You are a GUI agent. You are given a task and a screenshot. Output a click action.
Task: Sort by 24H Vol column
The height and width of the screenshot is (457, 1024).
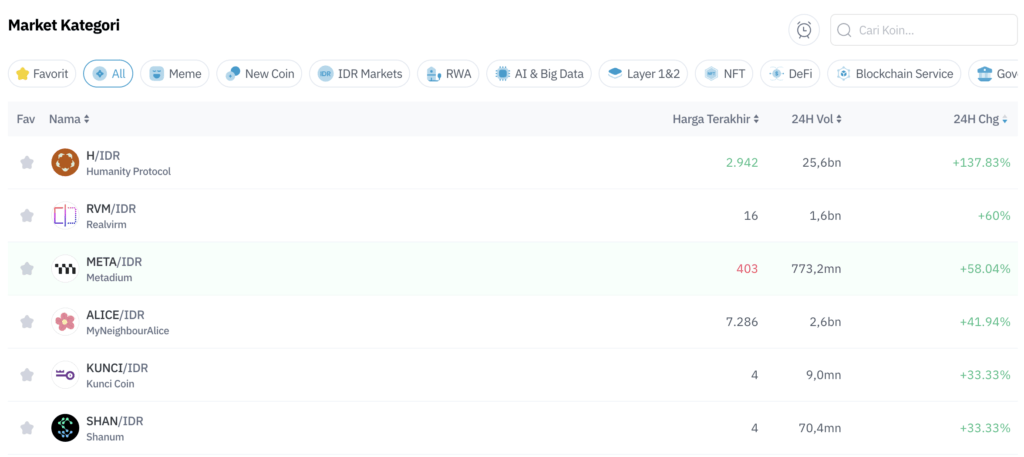816,119
